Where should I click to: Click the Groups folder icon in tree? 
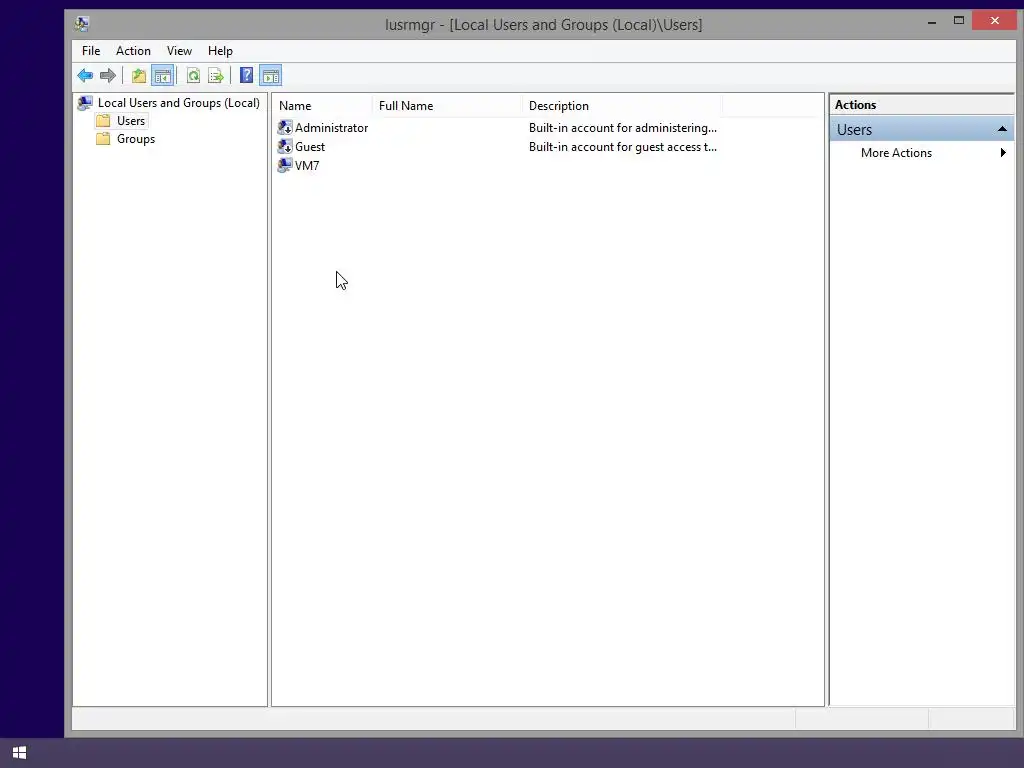[x=103, y=138]
